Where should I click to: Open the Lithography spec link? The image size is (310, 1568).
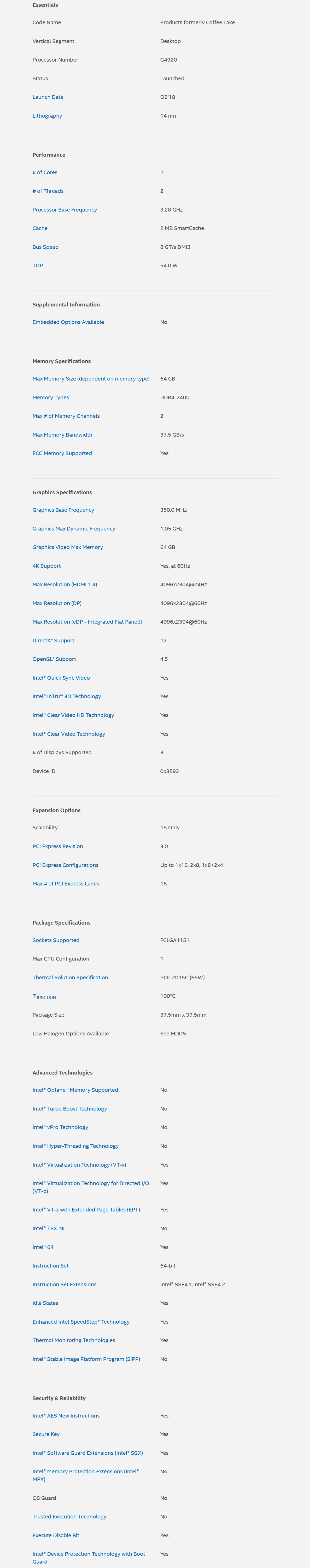tap(47, 116)
